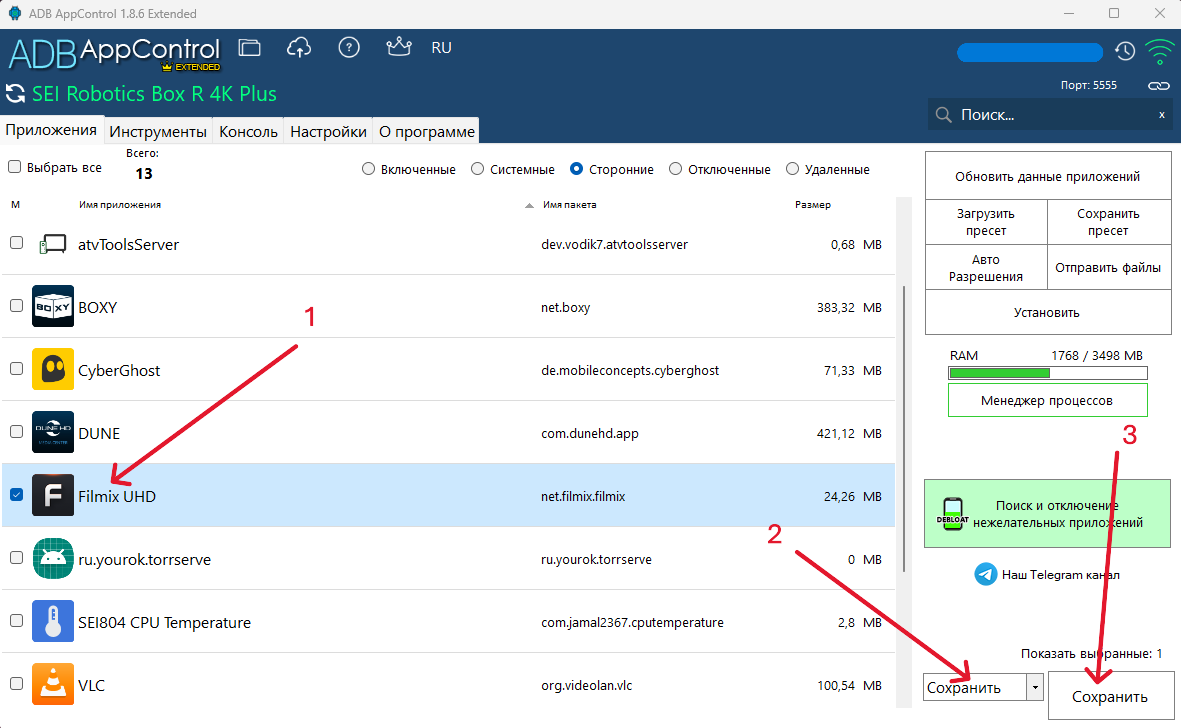The width and height of the screenshot is (1181, 728).
Task: Check the DUNE checkbox
Action: (17, 432)
